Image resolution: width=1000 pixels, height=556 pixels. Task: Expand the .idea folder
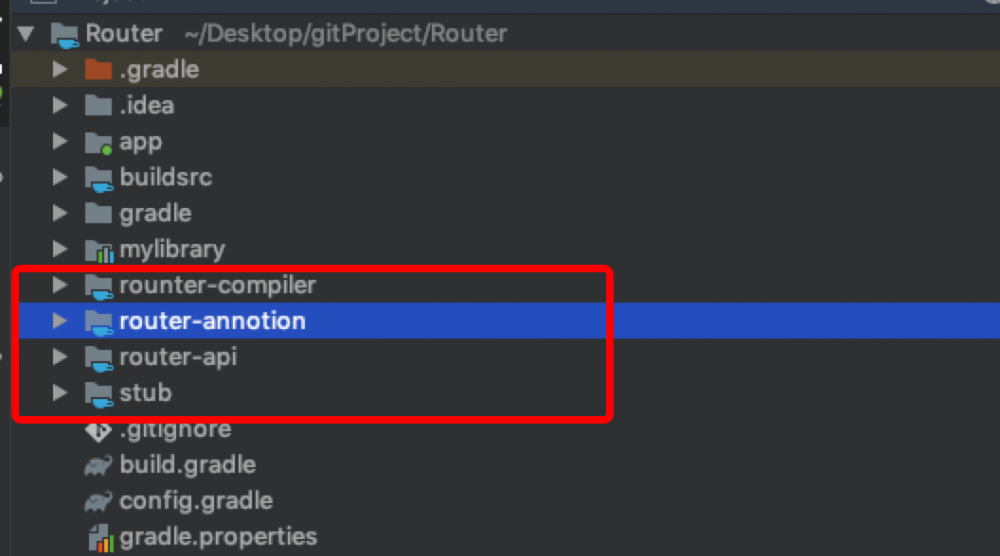click(x=60, y=106)
